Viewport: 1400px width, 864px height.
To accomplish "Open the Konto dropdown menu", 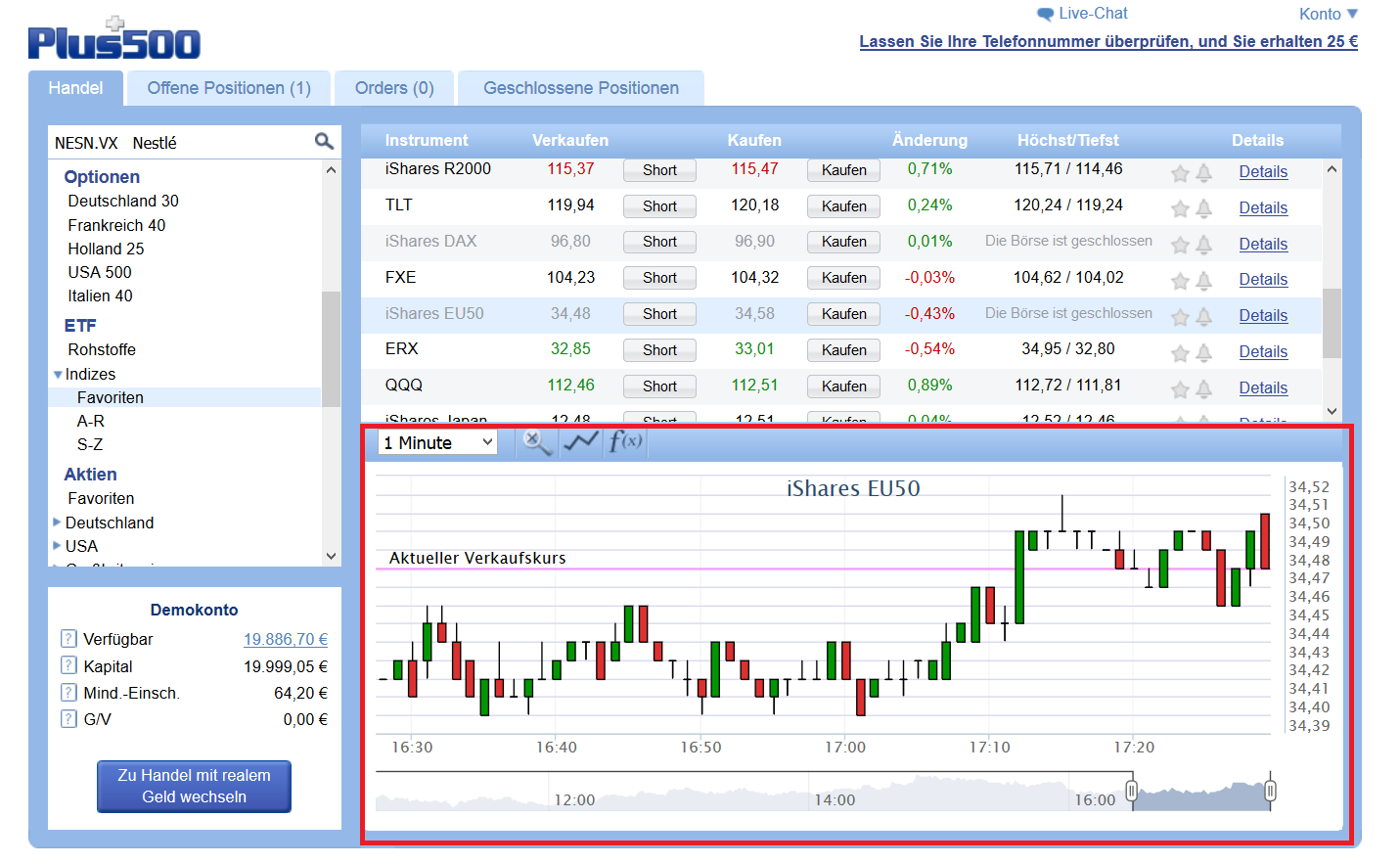I will pos(1328,14).
